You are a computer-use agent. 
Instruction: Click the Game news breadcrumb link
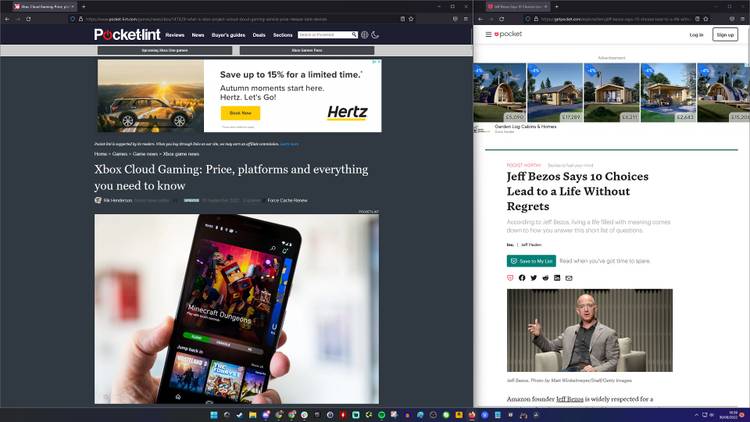point(145,154)
